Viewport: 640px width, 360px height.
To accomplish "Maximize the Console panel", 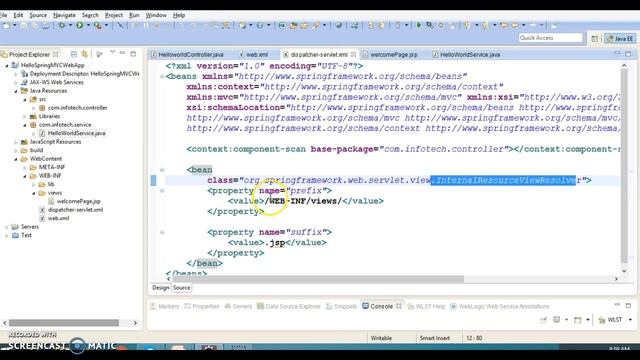I will pyautogui.click(x=628, y=306).
